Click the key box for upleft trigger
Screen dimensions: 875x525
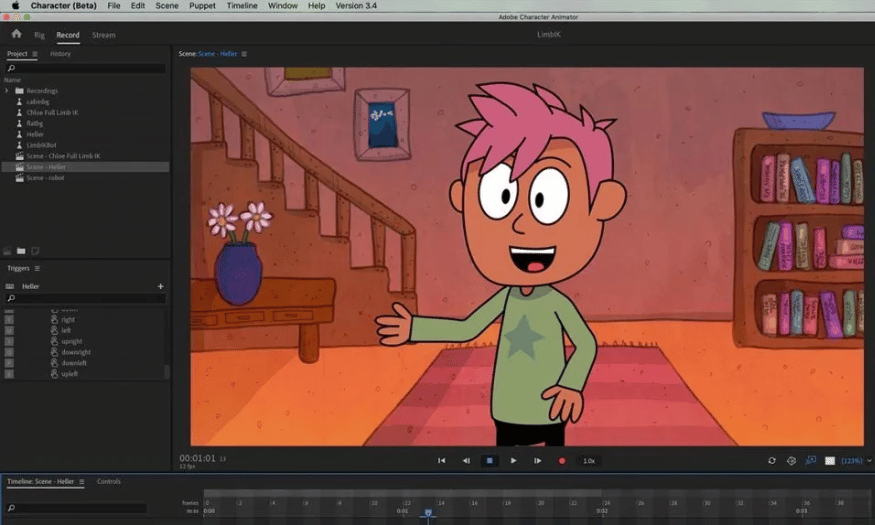point(9,374)
